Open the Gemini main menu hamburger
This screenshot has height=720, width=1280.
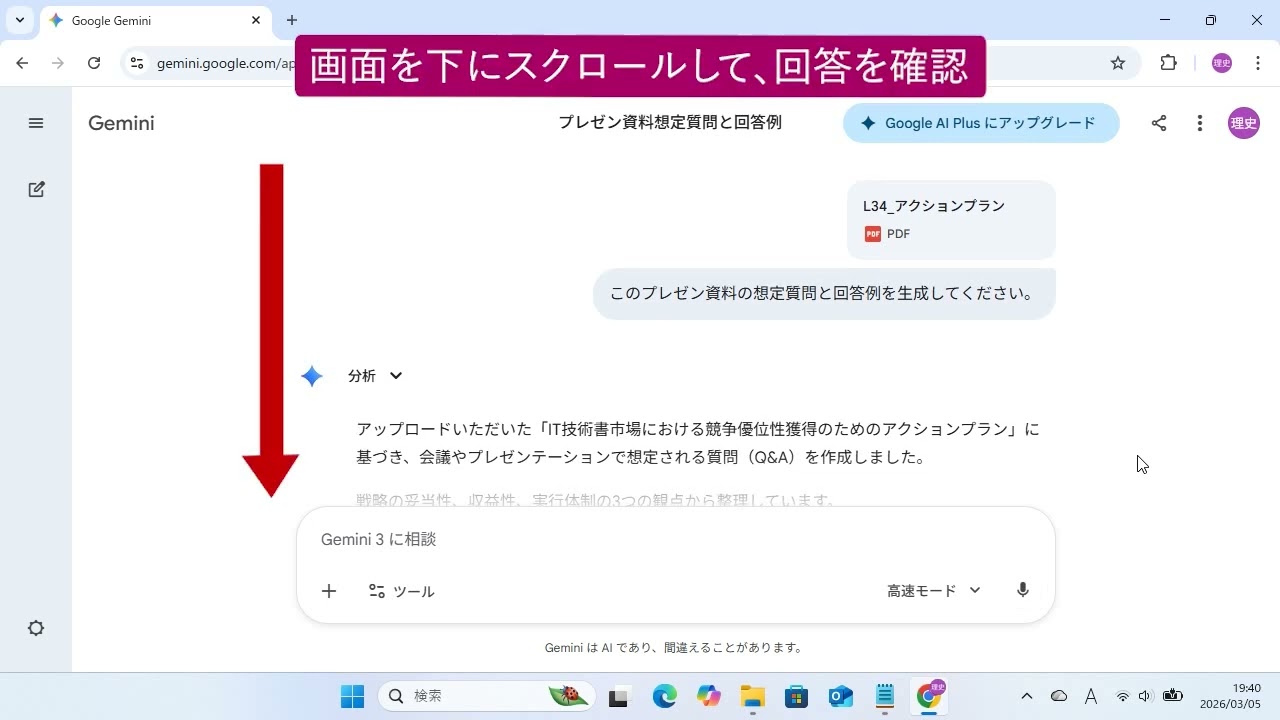36,123
